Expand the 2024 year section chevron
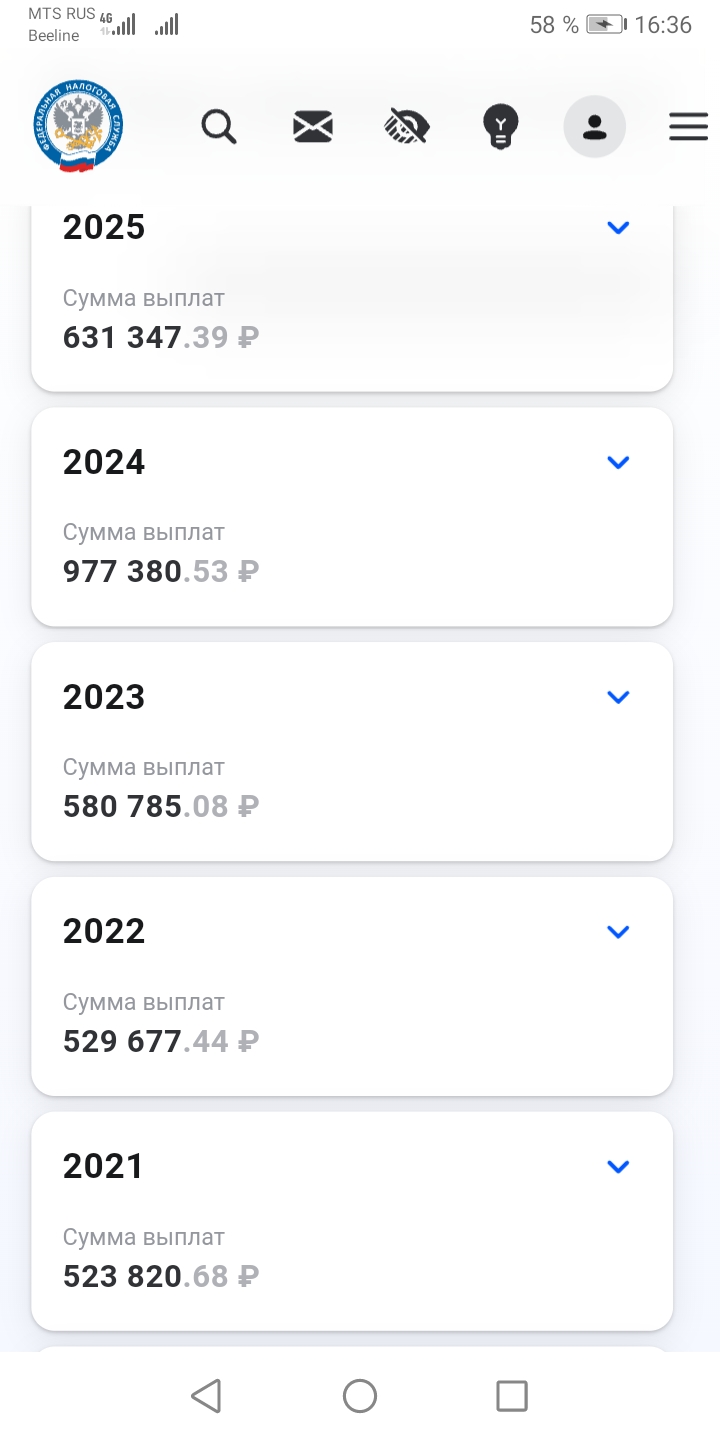The image size is (720, 1440). [619, 462]
